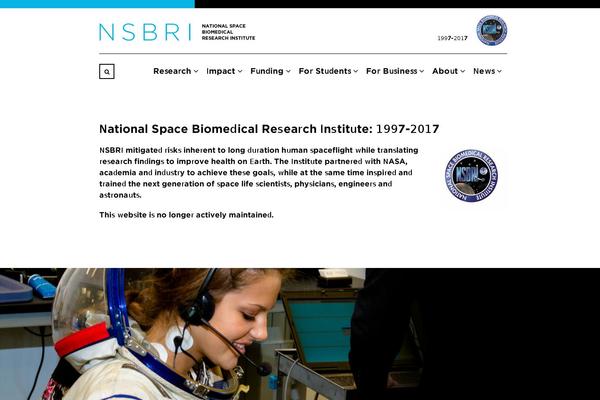
Task: Click the NSBRI round emblem in header
Action: pyautogui.click(x=492, y=31)
